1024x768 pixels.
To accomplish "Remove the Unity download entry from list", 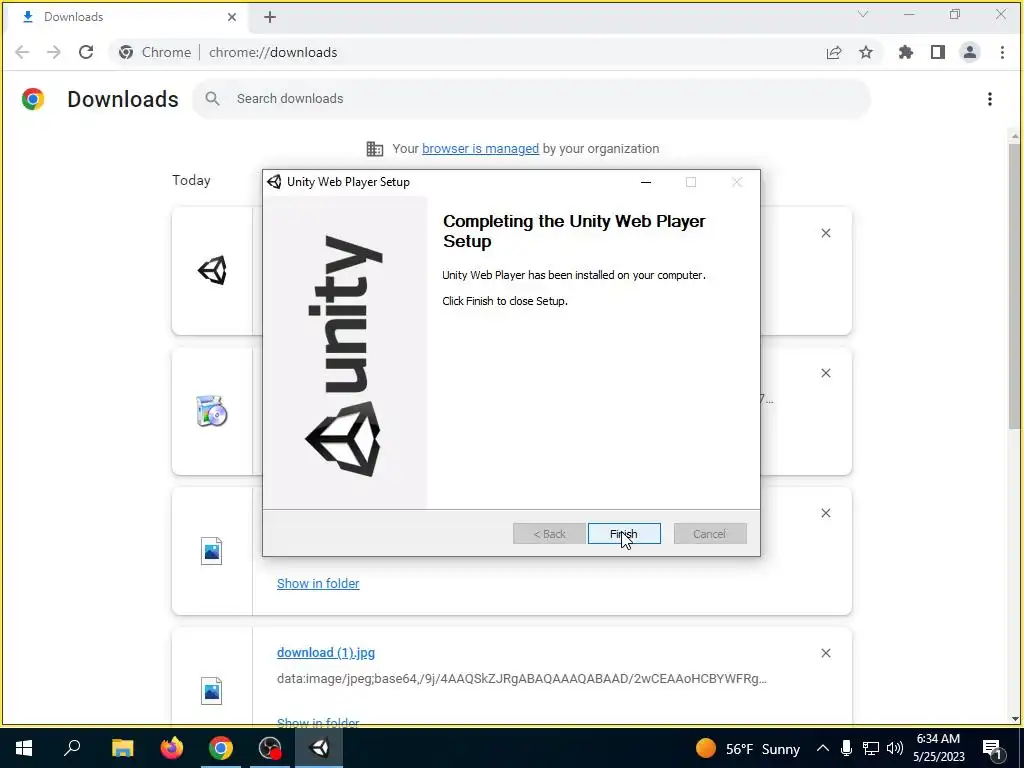I will tap(825, 233).
